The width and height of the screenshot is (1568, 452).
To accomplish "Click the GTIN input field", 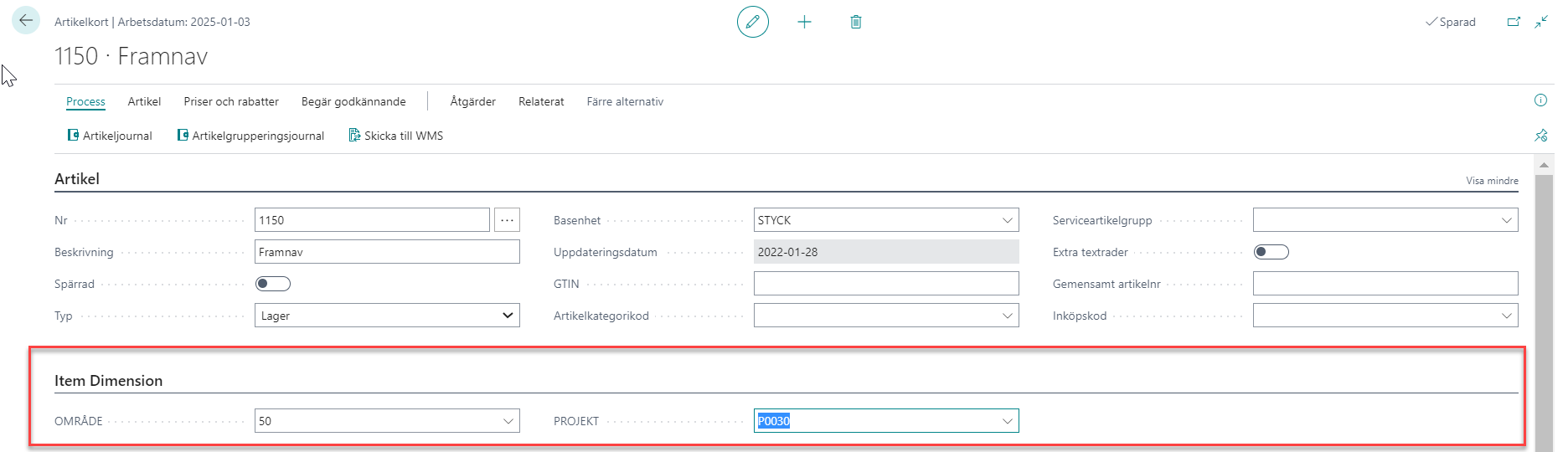I will point(885,284).
